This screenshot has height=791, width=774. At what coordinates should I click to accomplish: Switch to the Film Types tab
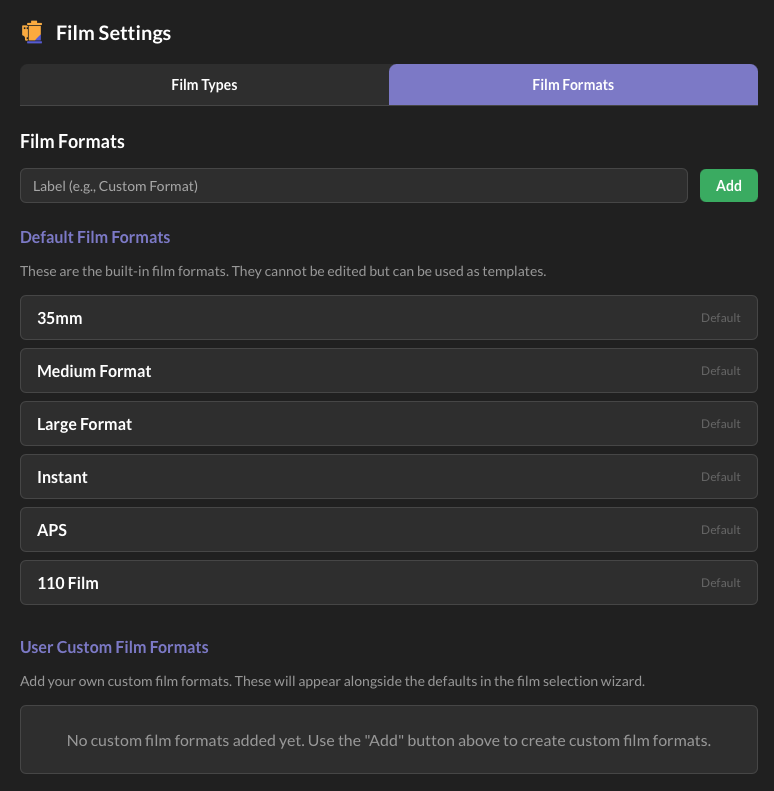(x=204, y=85)
